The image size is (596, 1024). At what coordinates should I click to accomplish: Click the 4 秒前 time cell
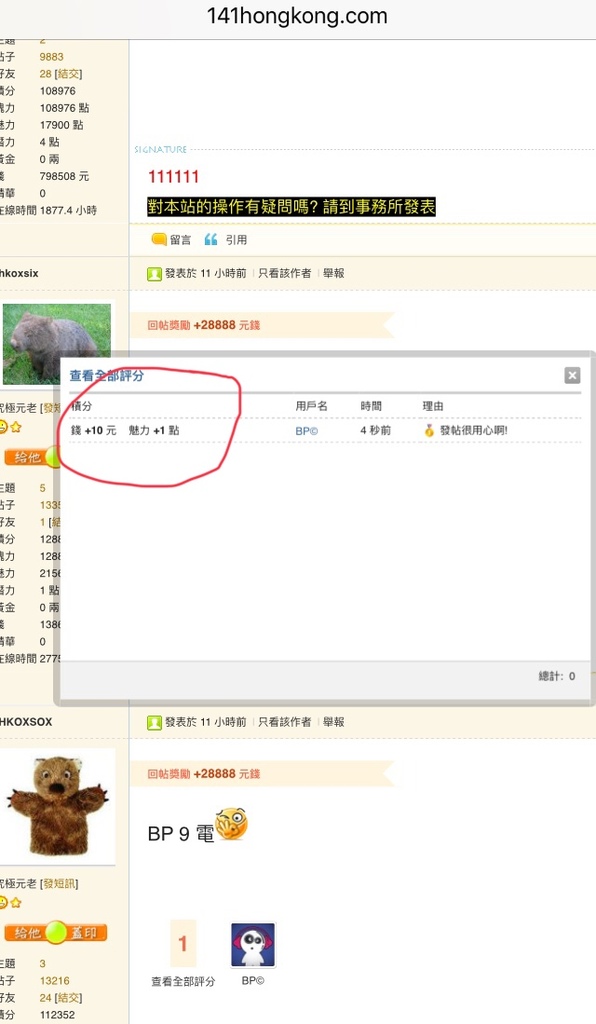pyautogui.click(x=376, y=430)
